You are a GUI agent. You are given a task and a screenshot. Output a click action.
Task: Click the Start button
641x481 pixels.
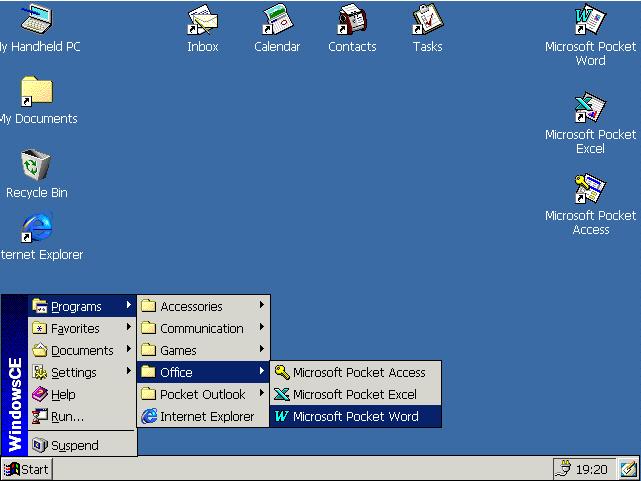click(x=27, y=469)
